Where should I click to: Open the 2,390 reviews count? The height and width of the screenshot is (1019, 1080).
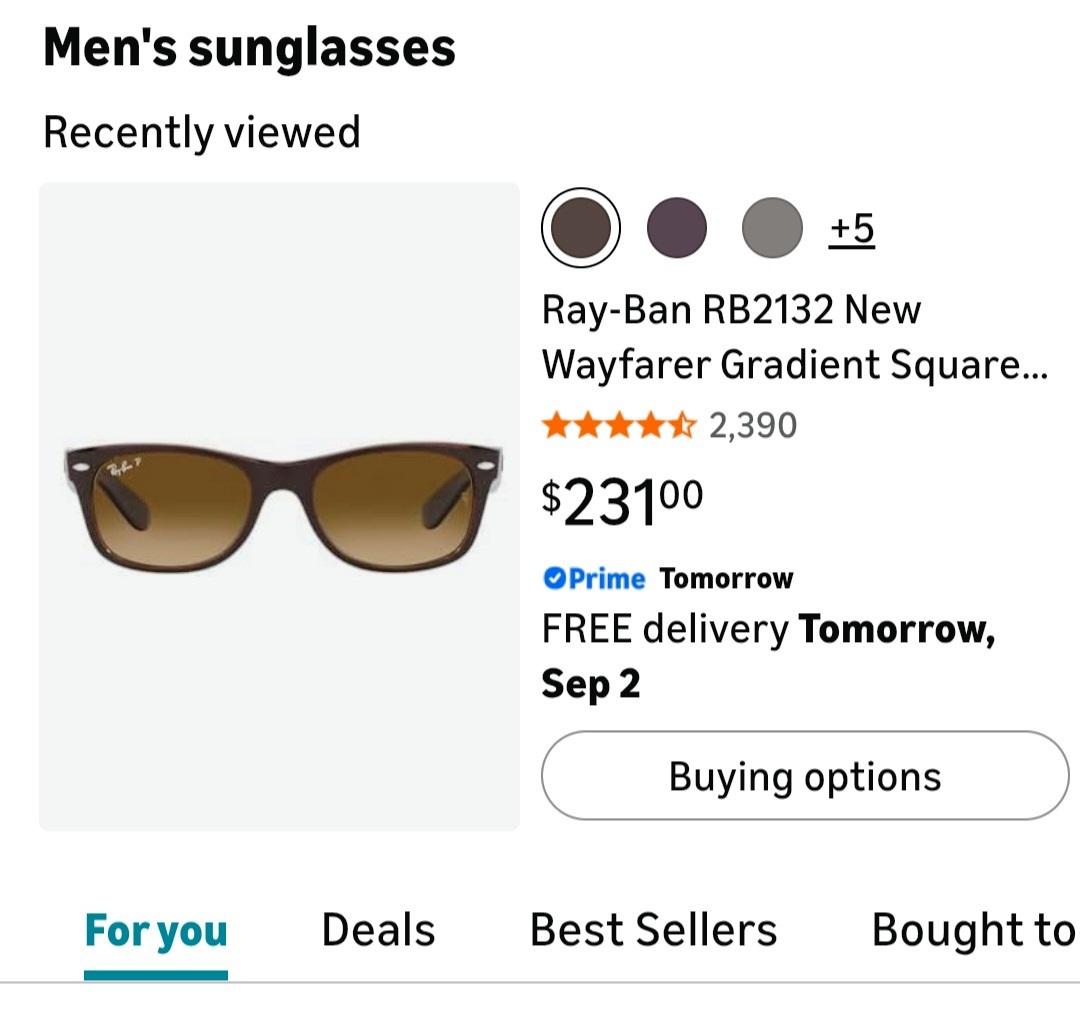click(x=753, y=426)
